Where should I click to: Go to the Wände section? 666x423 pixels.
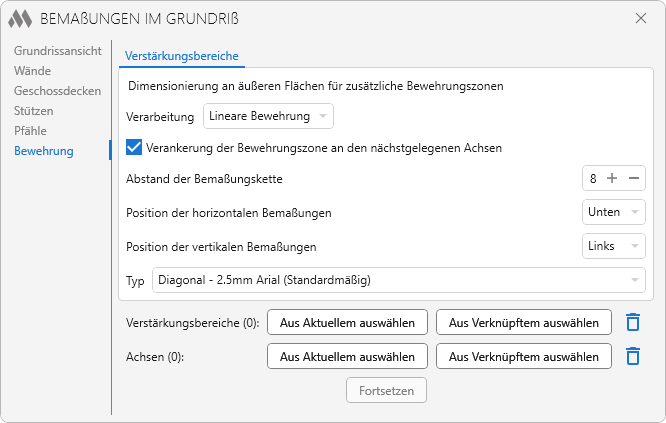pos(32,71)
